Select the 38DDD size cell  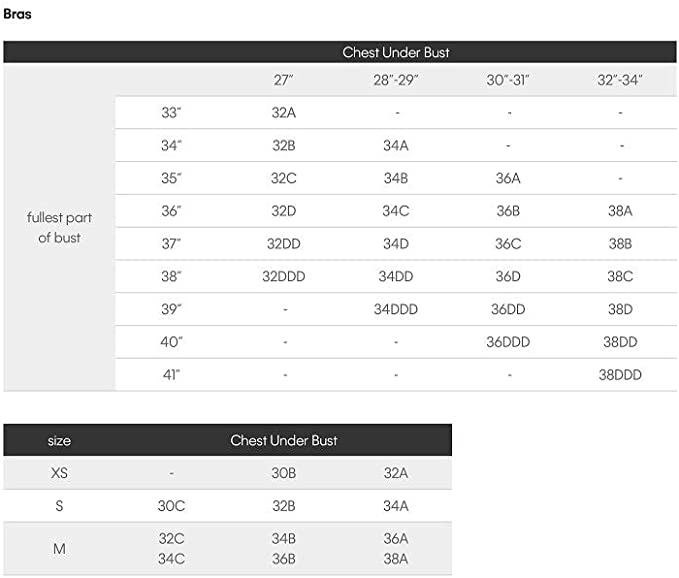coord(620,375)
